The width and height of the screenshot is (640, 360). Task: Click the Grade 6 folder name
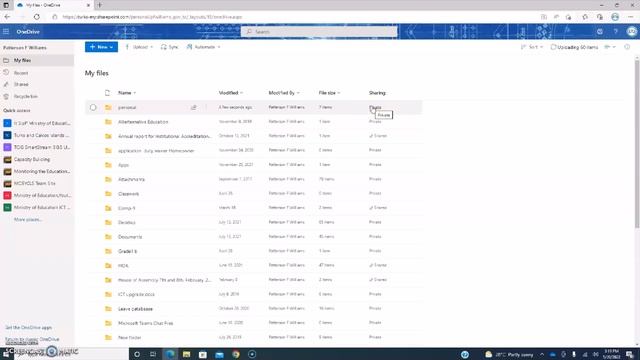(x=127, y=251)
